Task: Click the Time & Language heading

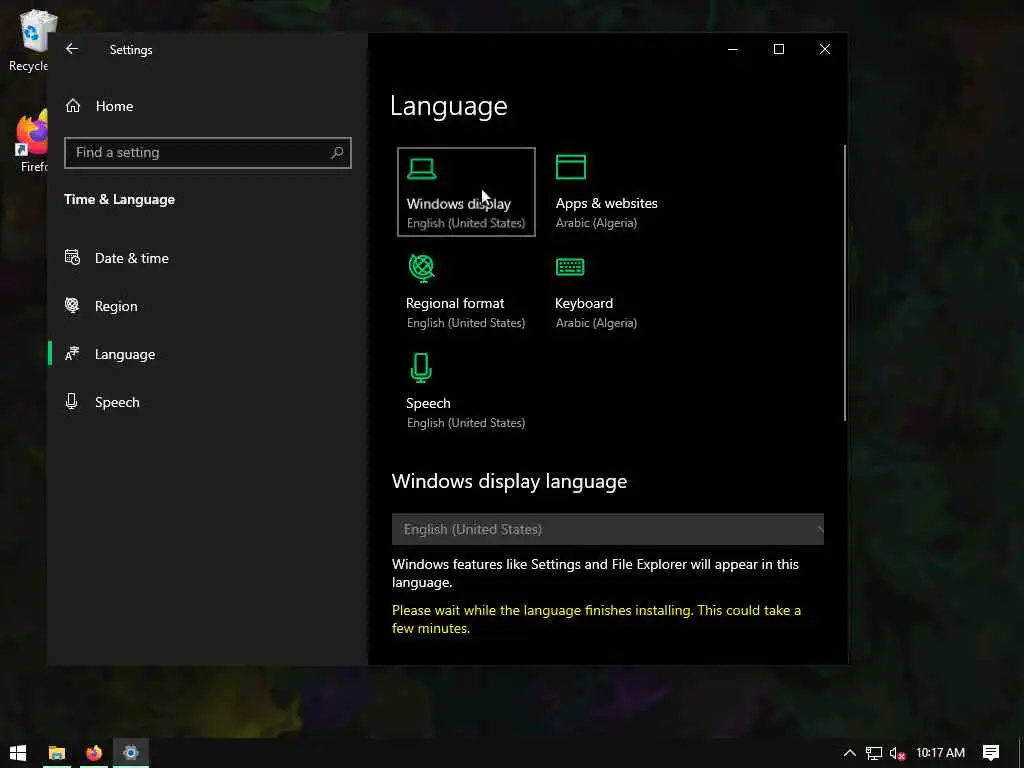Action: pos(120,199)
